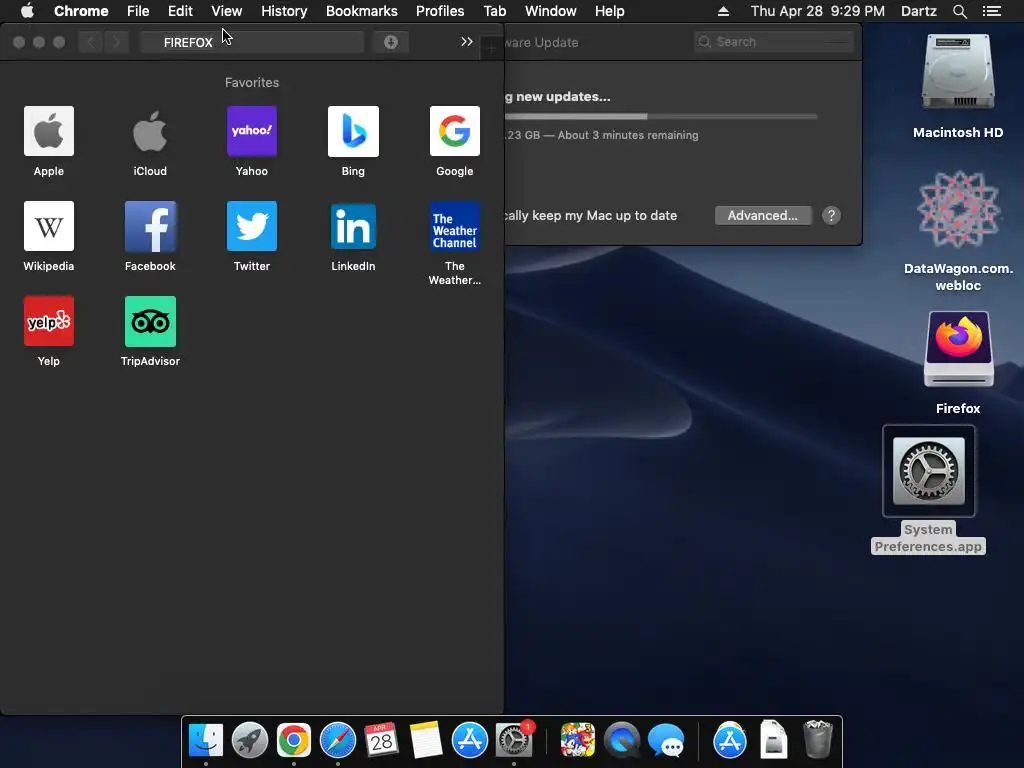Screen dimensions: 1024x768
Task: Open the Apple favorite tile
Action: point(49,131)
